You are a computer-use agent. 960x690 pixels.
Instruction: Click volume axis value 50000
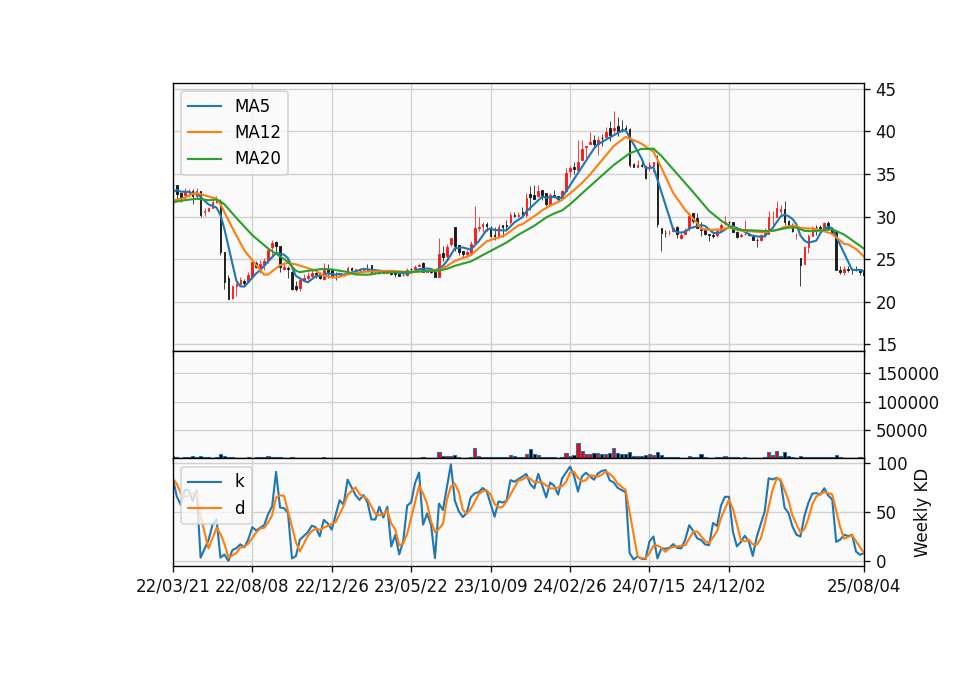pyautogui.click(x=902, y=431)
